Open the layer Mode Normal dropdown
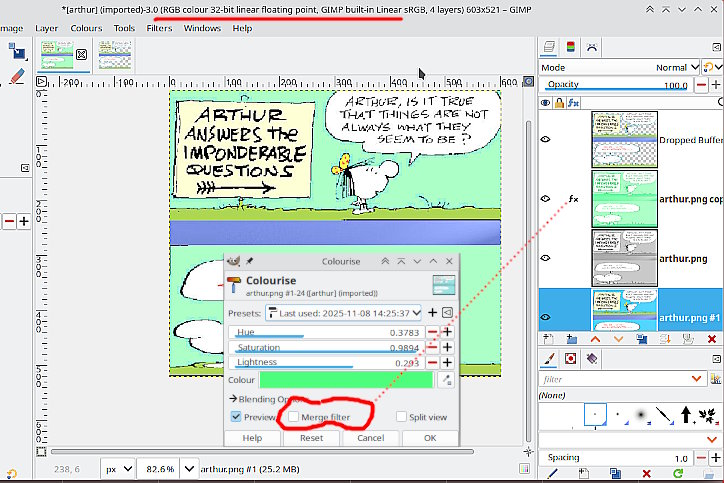This screenshot has width=724, height=483. point(619,67)
